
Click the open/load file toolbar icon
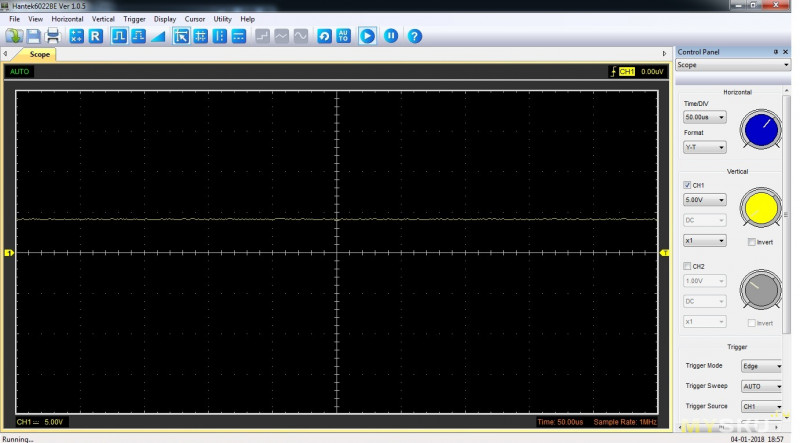tap(14, 36)
